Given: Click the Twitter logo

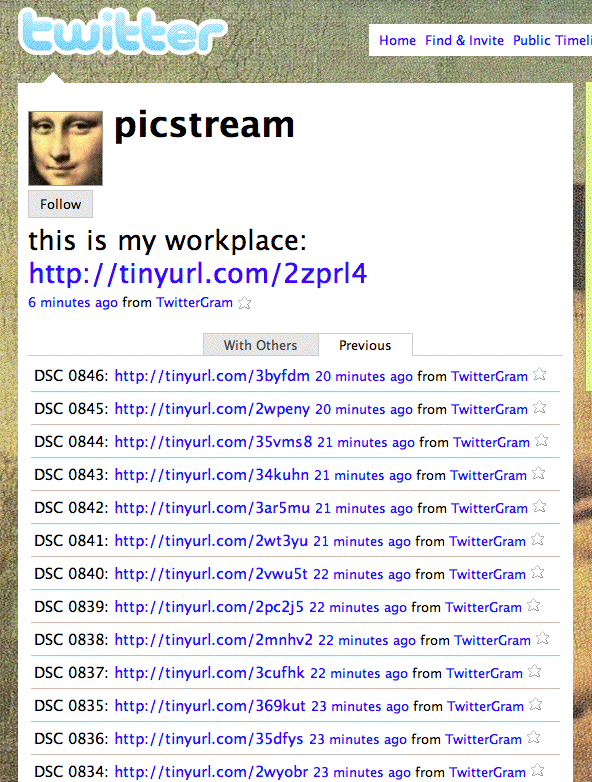Looking at the screenshot, I should click(123, 31).
